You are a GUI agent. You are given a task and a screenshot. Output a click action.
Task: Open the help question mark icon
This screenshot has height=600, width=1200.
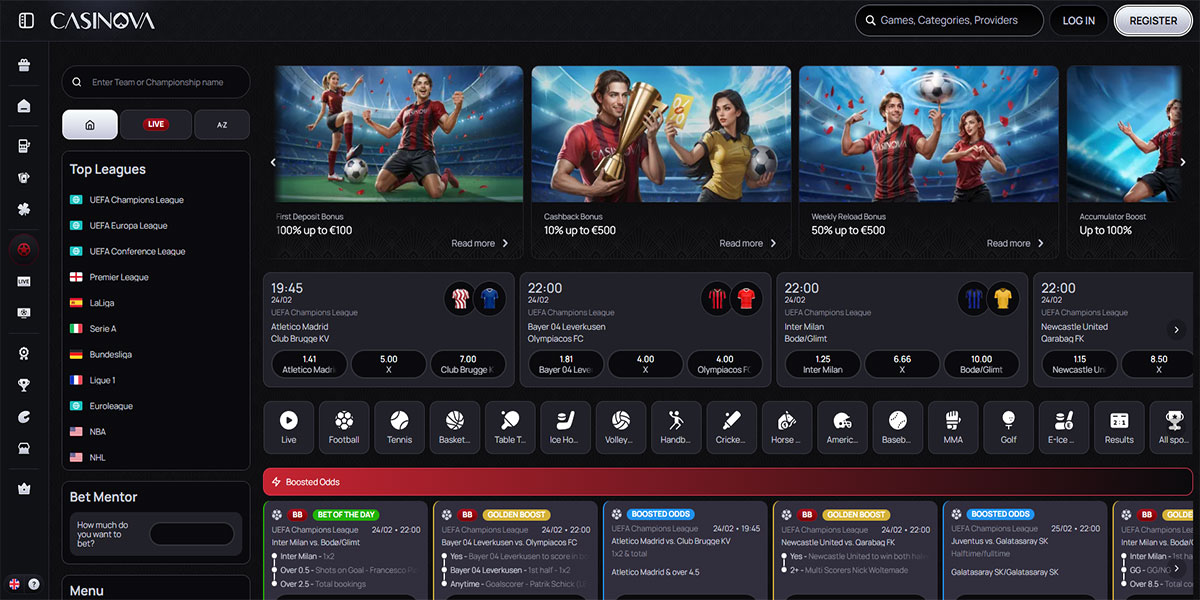click(x=34, y=584)
